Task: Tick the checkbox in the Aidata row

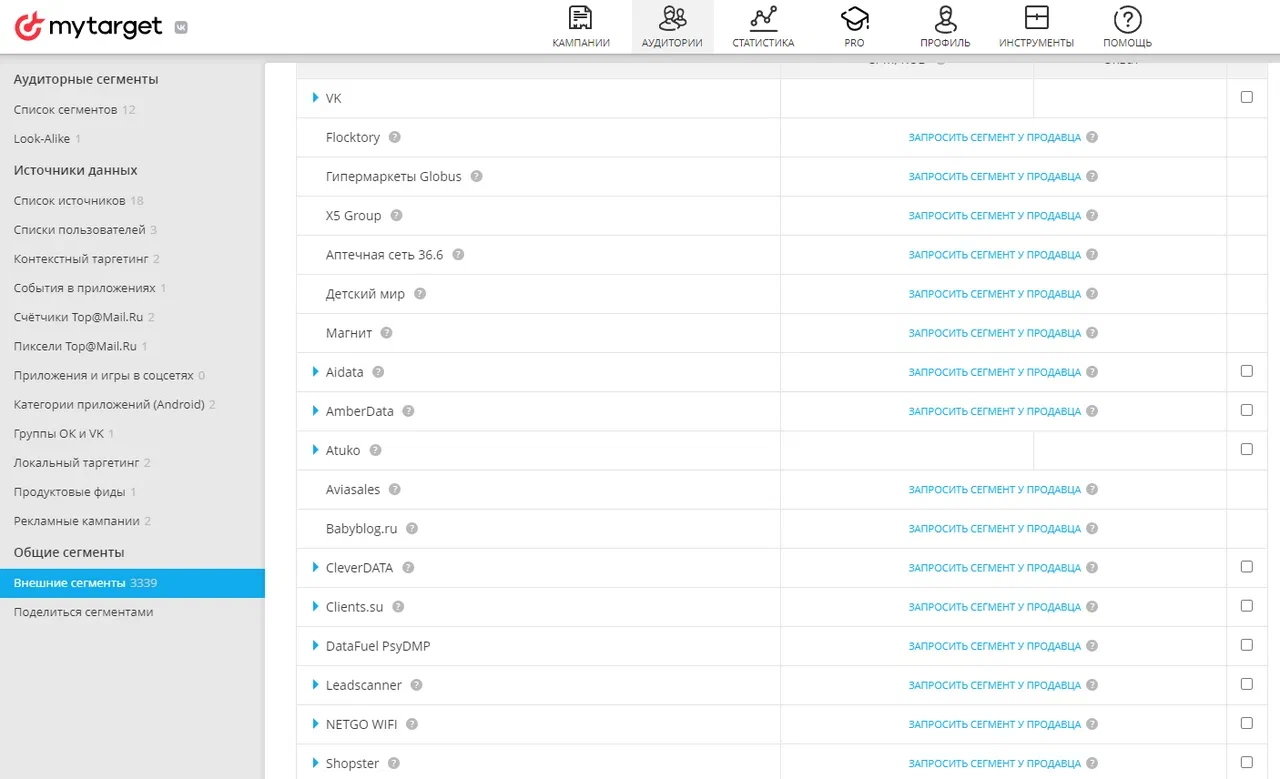Action: pyautogui.click(x=1246, y=371)
